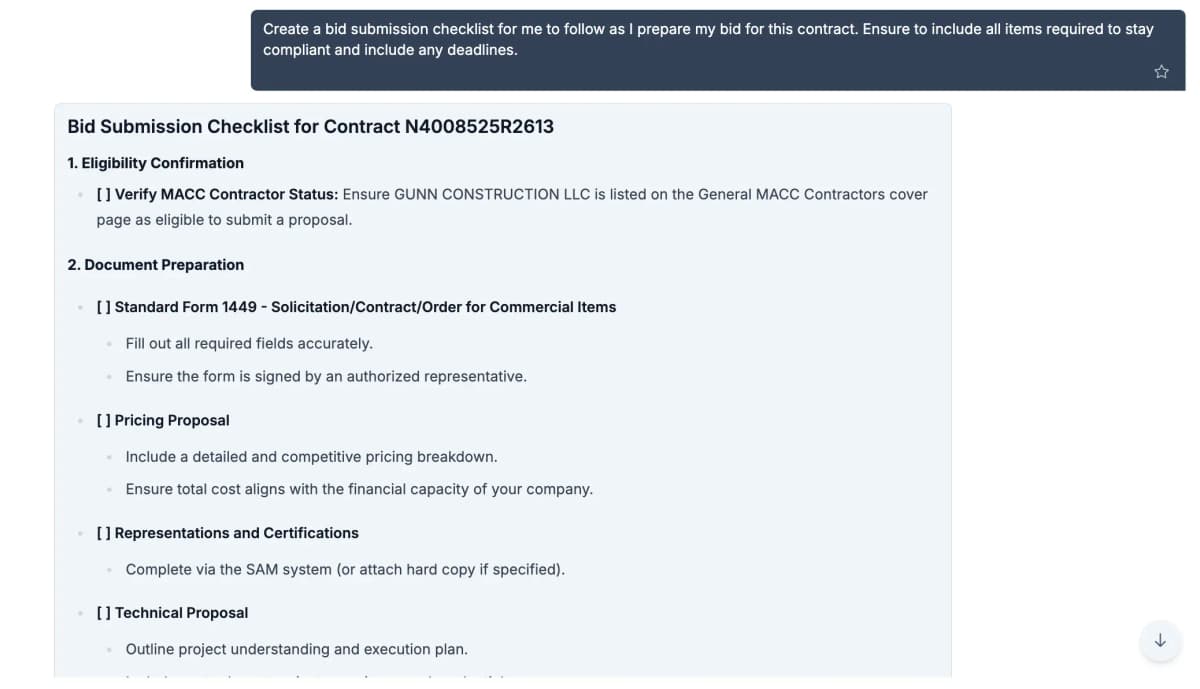
Task: Click inside the checklist response card
Action: [x=500, y=400]
